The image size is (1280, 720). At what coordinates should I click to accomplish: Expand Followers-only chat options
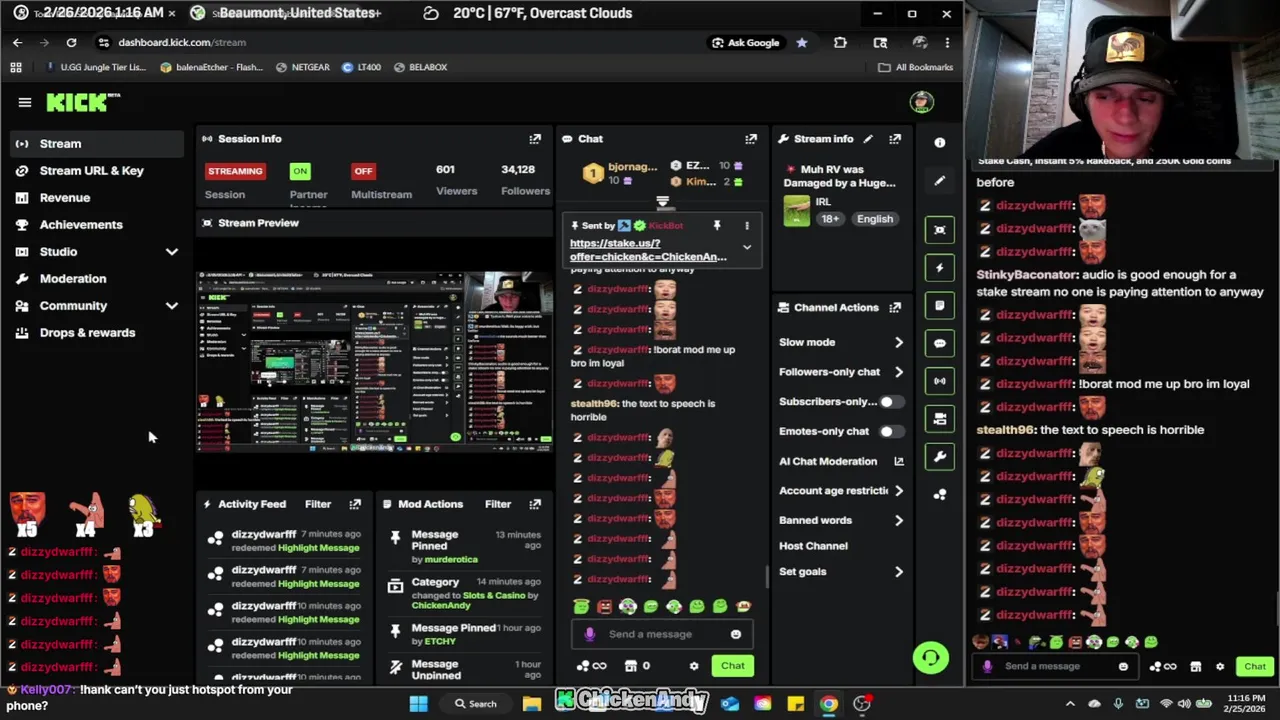pyautogui.click(x=899, y=372)
